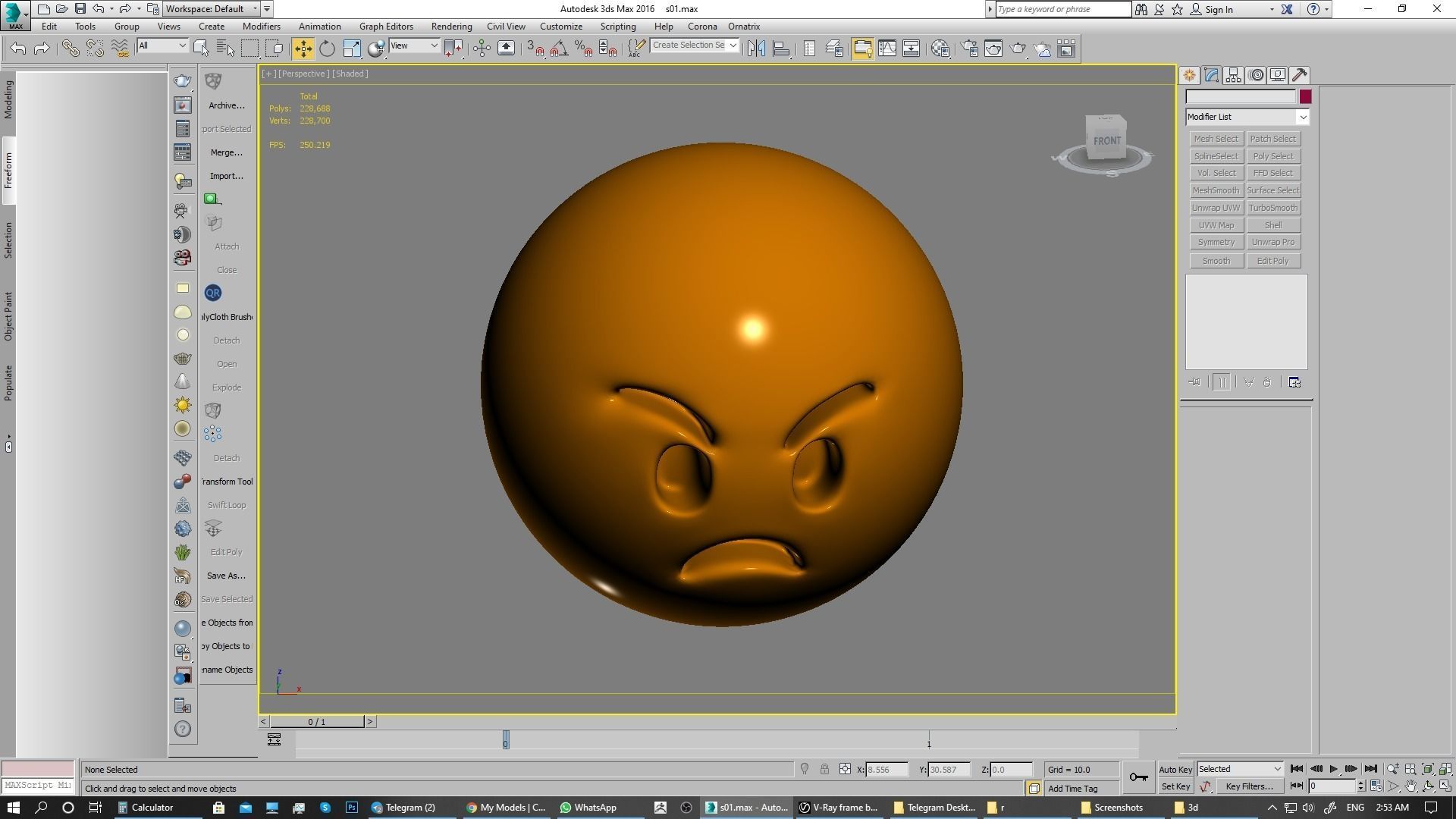Viewport: 1456px width, 819px height.
Task: Toggle Angle Snap in main toolbar
Action: [559, 49]
